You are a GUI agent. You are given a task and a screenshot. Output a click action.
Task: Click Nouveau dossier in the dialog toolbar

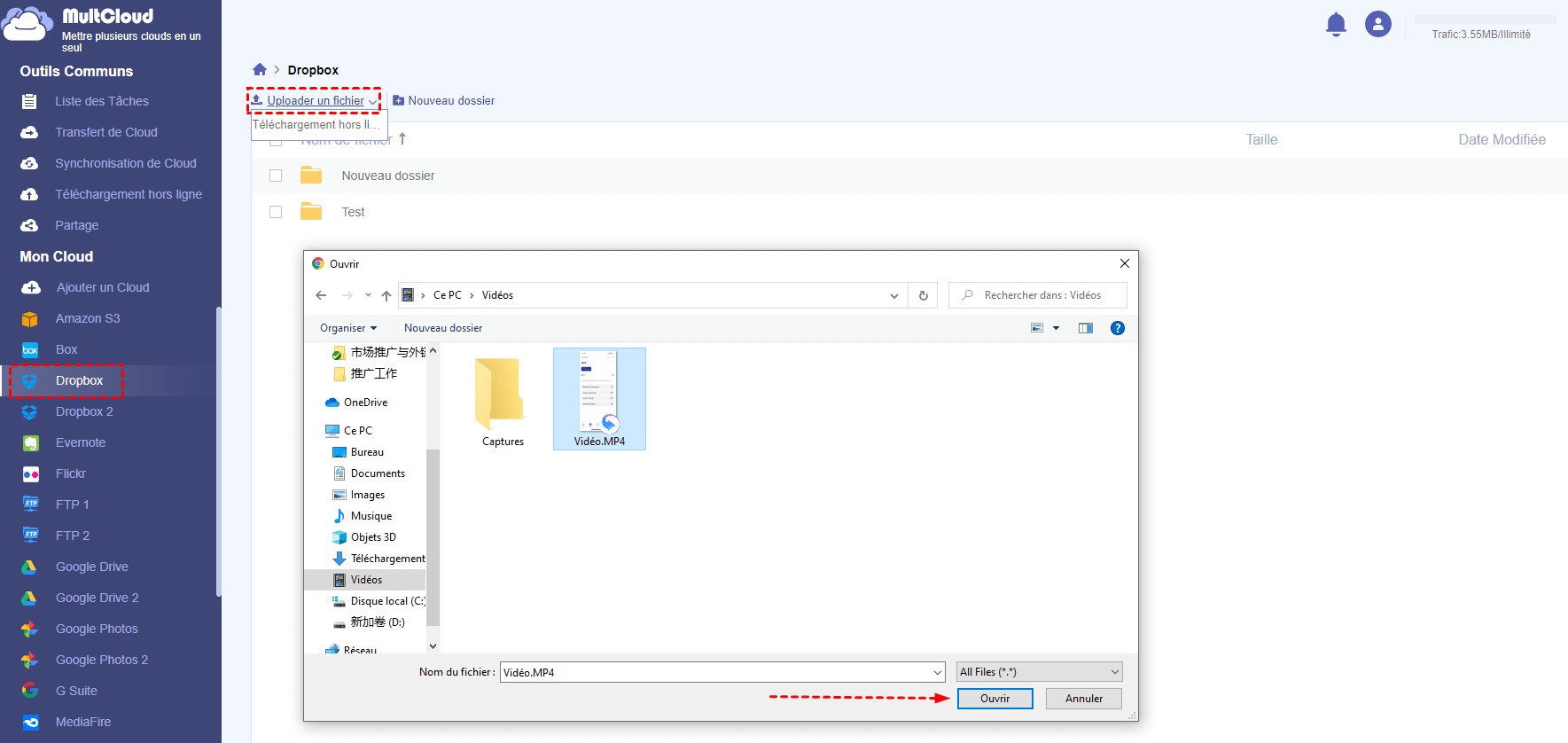coord(443,328)
